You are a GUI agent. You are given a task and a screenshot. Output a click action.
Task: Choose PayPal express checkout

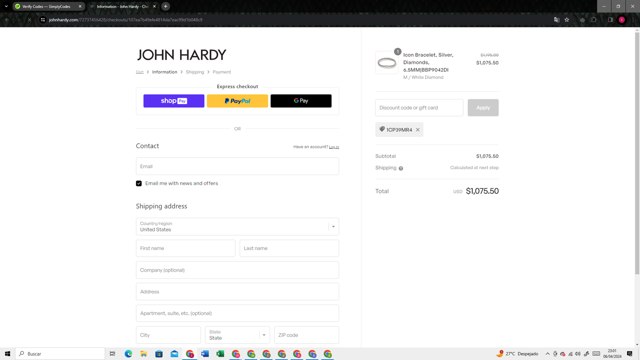[x=237, y=101]
